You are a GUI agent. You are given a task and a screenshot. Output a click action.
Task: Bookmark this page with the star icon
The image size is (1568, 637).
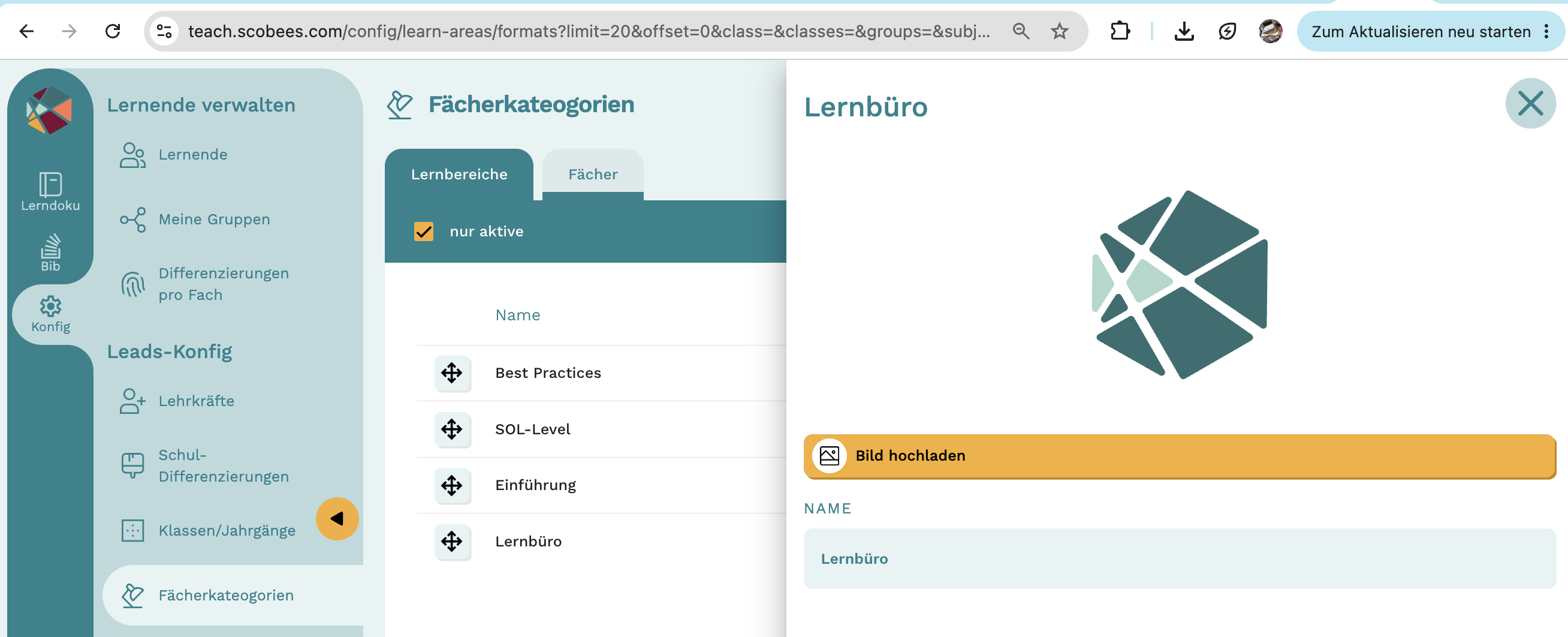[1060, 31]
